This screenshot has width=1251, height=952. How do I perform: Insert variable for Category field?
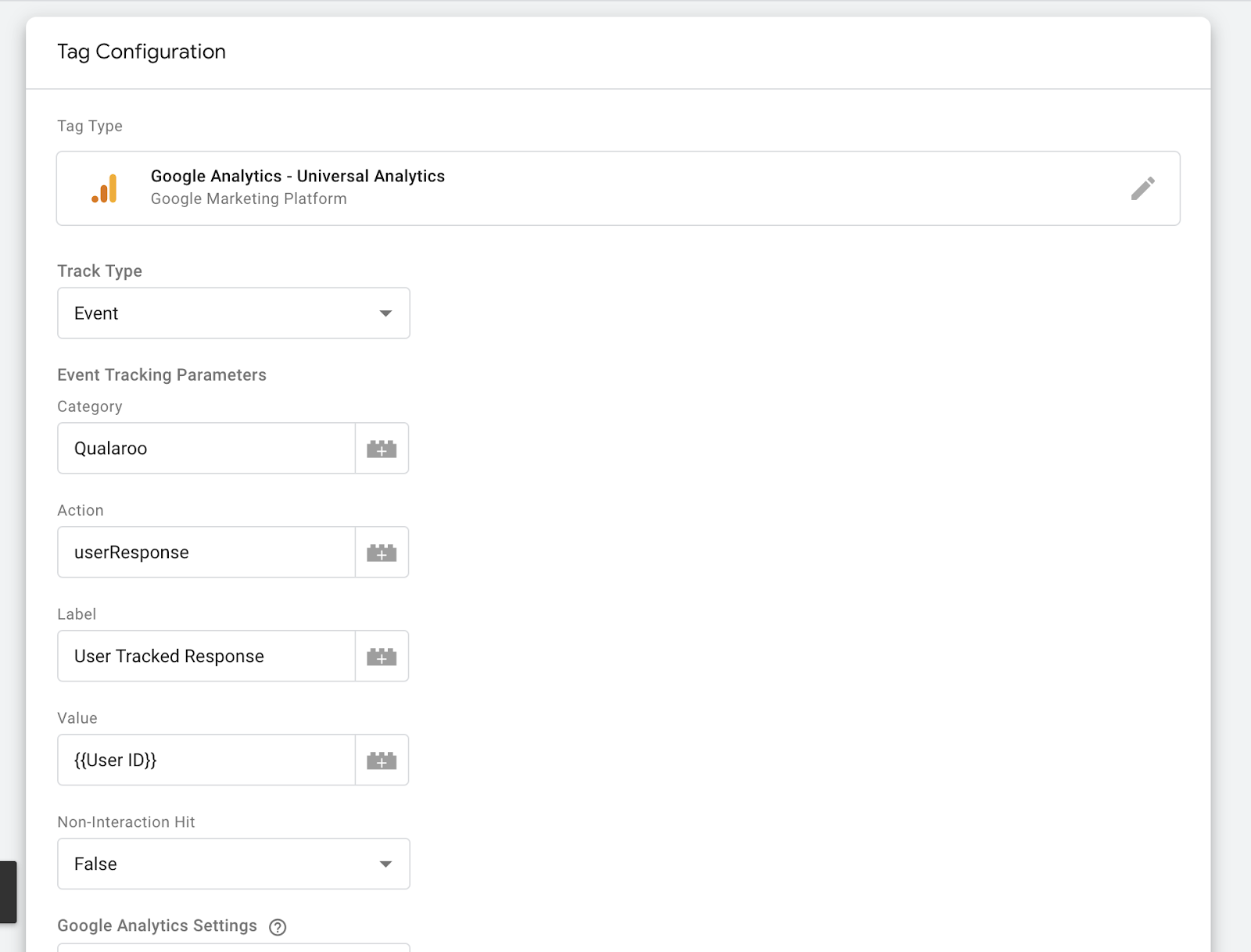pos(382,449)
